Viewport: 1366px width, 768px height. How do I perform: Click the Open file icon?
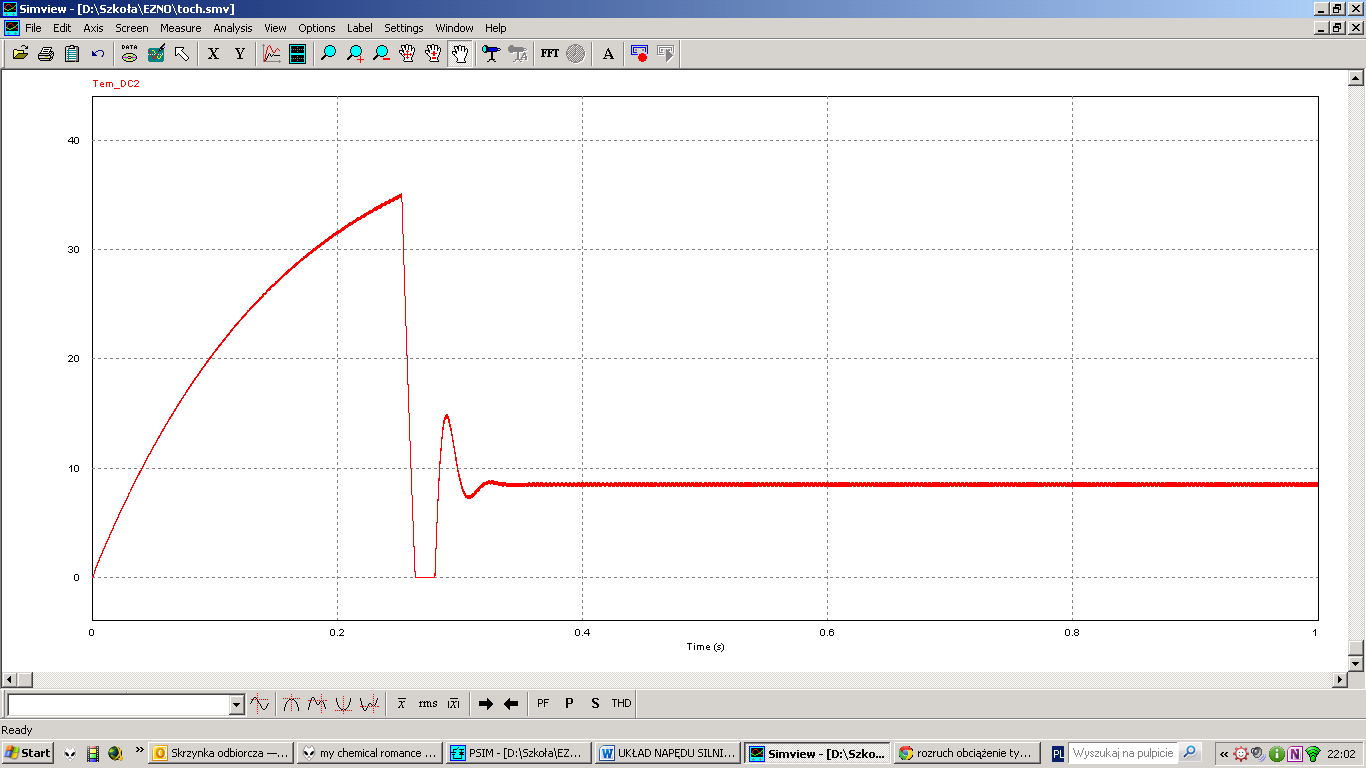pos(20,54)
